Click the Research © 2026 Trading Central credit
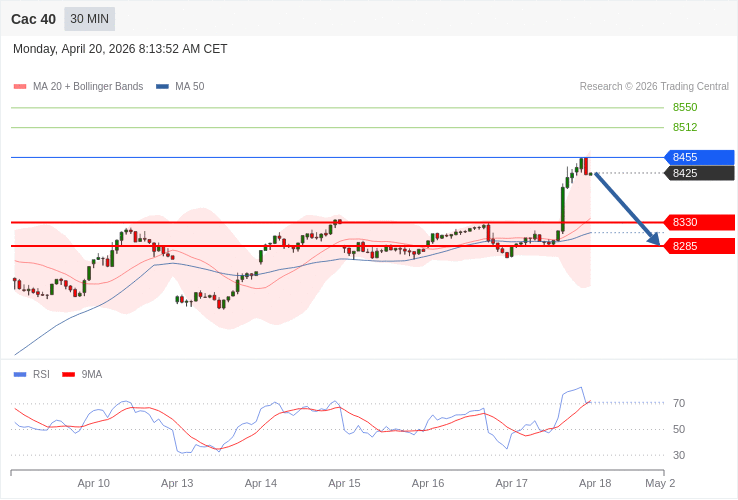This screenshot has height=500, width=738. (x=654, y=87)
